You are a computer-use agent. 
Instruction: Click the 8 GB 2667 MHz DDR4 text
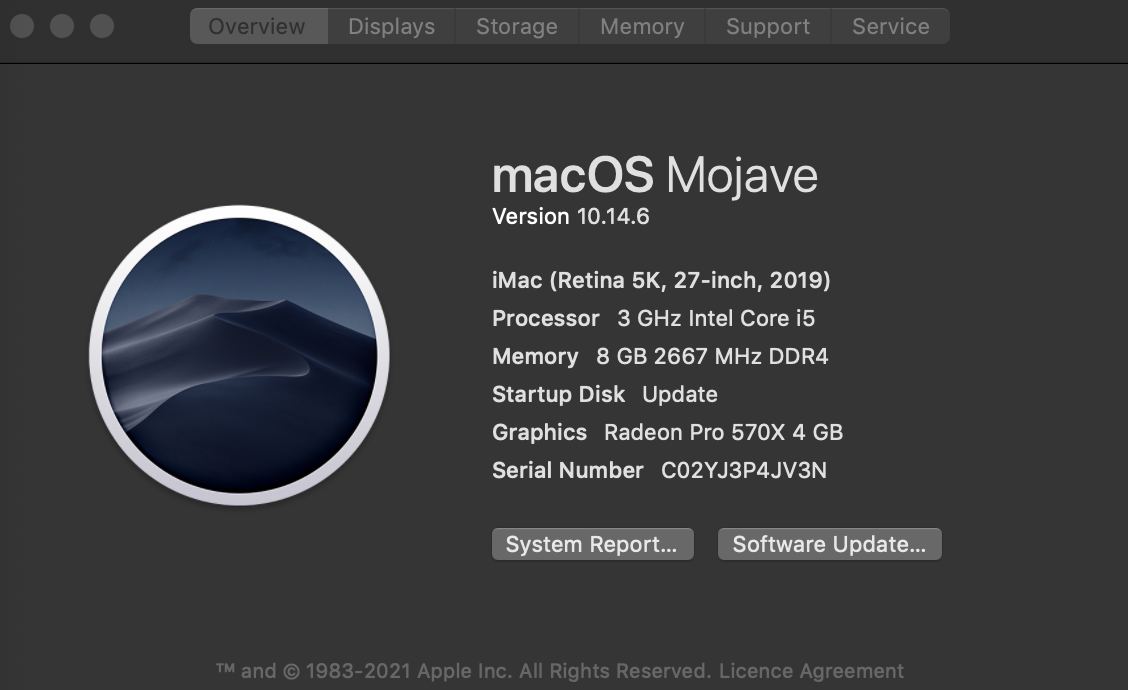tap(712, 356)
